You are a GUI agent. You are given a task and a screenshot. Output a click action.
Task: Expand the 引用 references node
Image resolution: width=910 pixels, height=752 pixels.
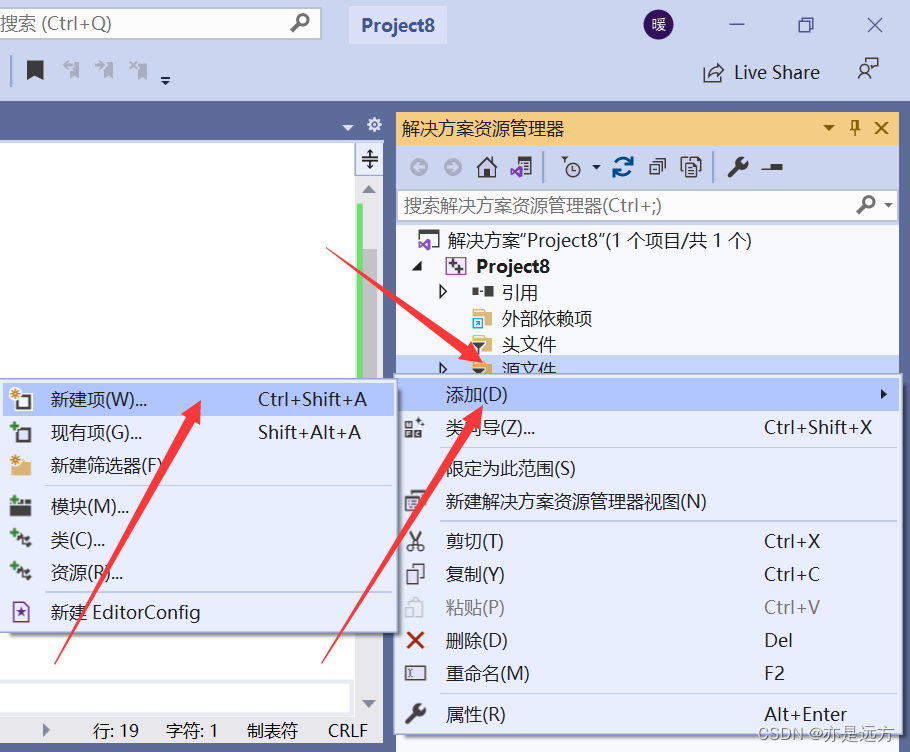443,291
